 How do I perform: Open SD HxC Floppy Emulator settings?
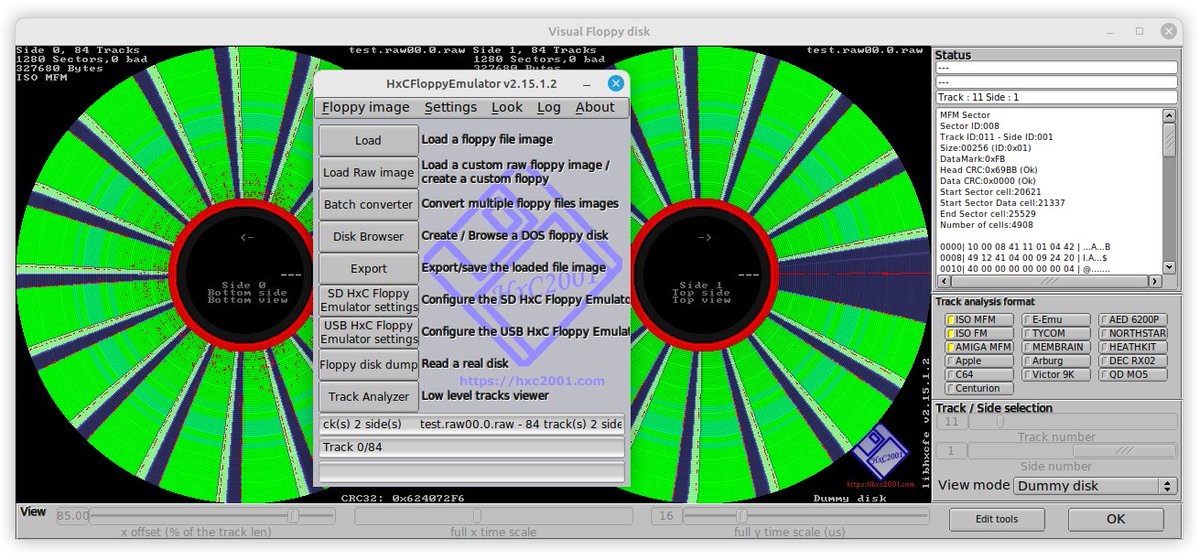tap(368, 300)
